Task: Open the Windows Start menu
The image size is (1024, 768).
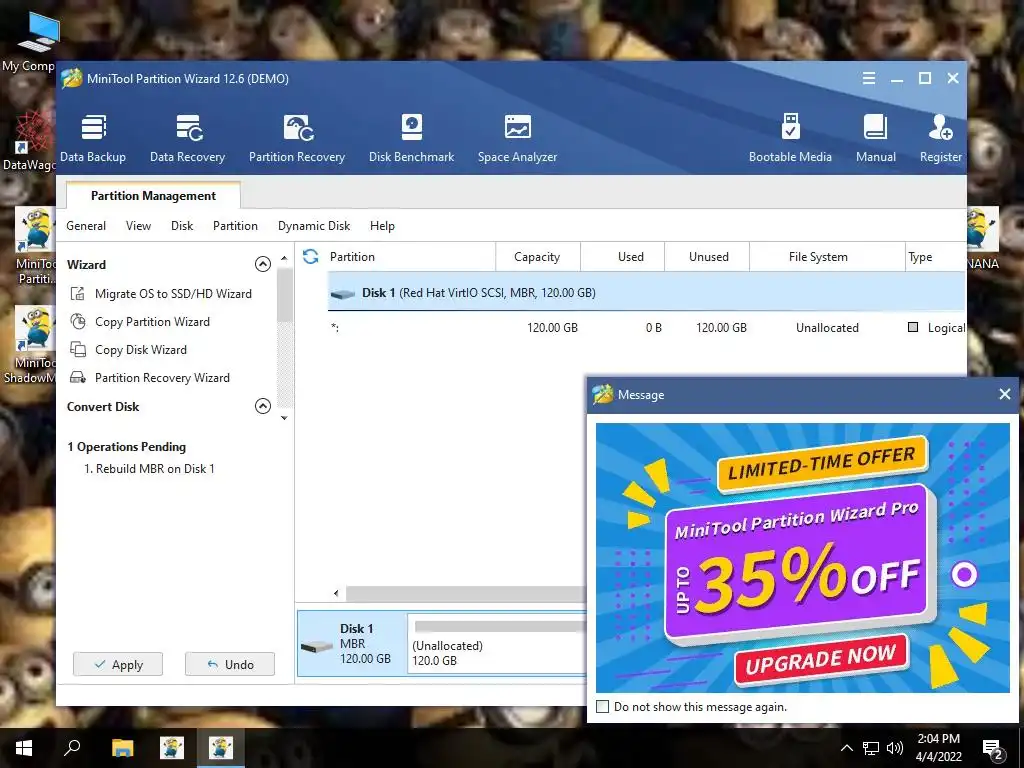Action: 24,748
